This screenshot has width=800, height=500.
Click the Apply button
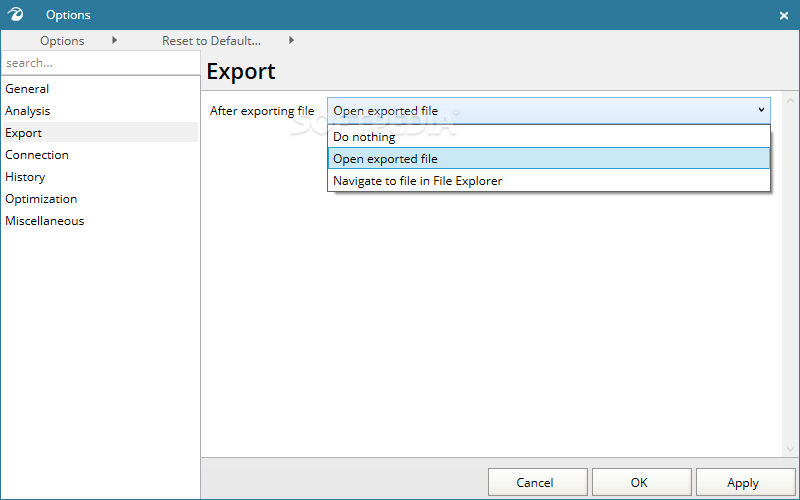(746, 483)
